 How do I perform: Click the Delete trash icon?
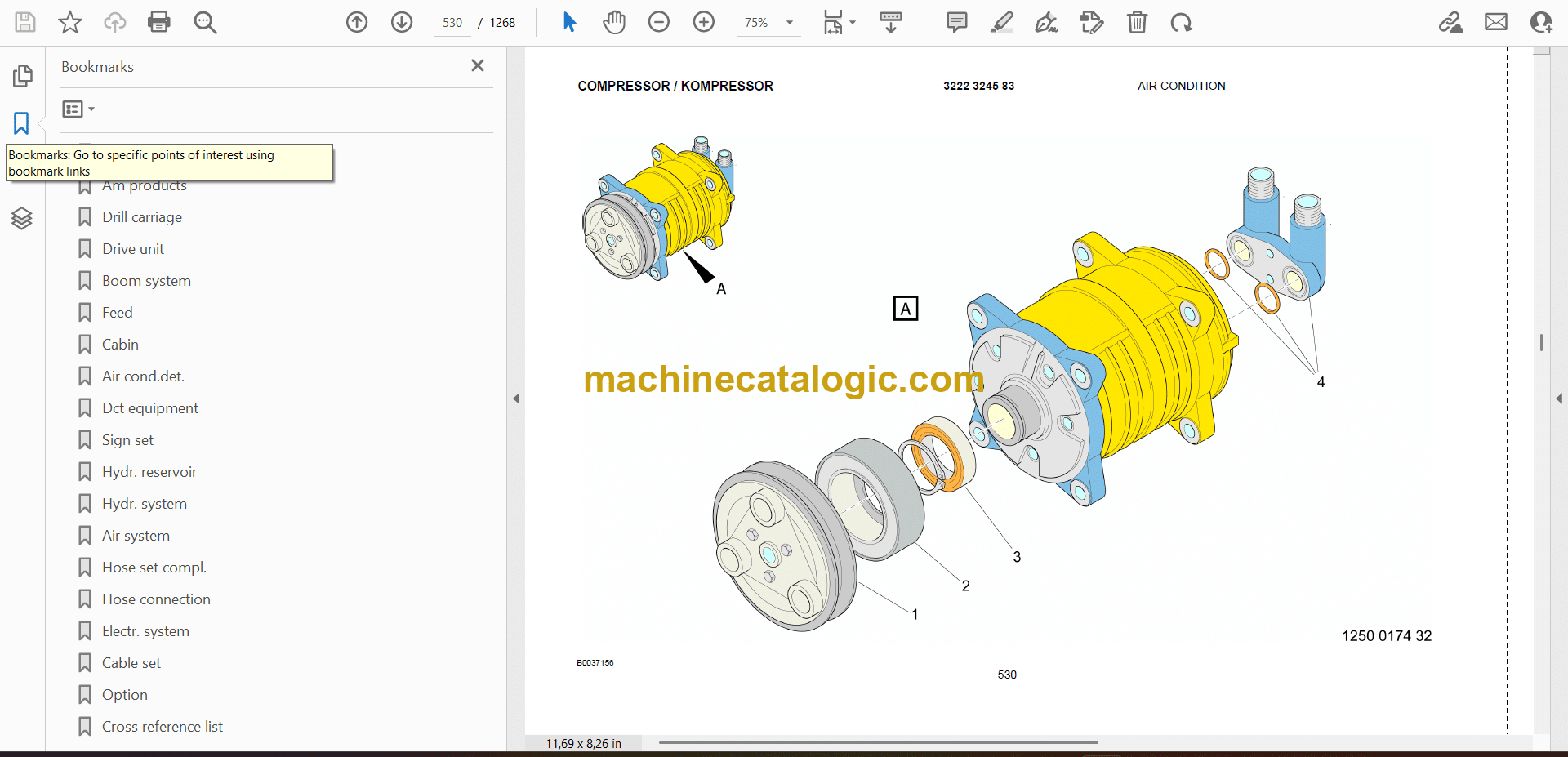(1137, 22)
